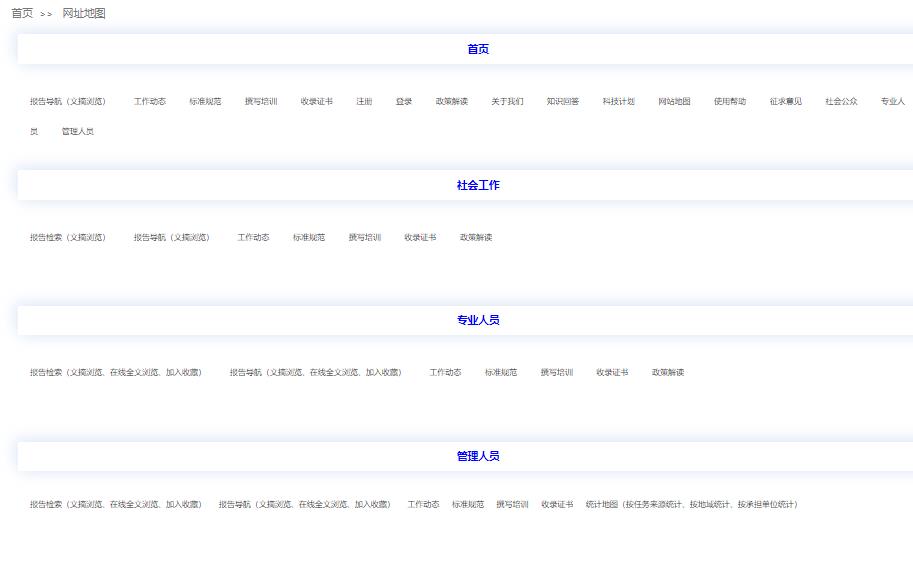Click 网站地图 link in 首页 section
The height and width of the screenshot is (588, 913).
(x=674, y=102)
